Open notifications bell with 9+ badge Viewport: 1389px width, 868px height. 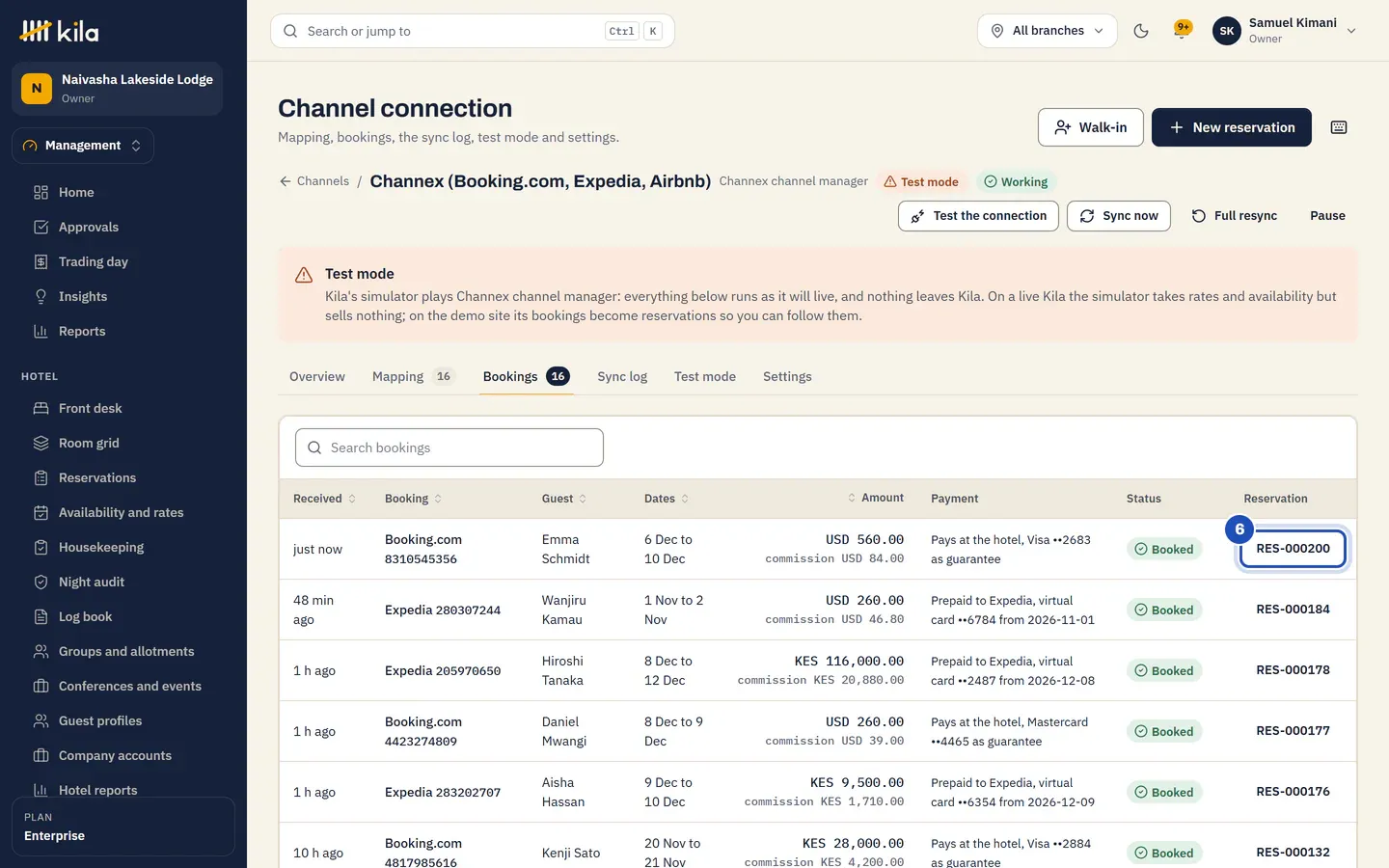tap(1182, 31)
